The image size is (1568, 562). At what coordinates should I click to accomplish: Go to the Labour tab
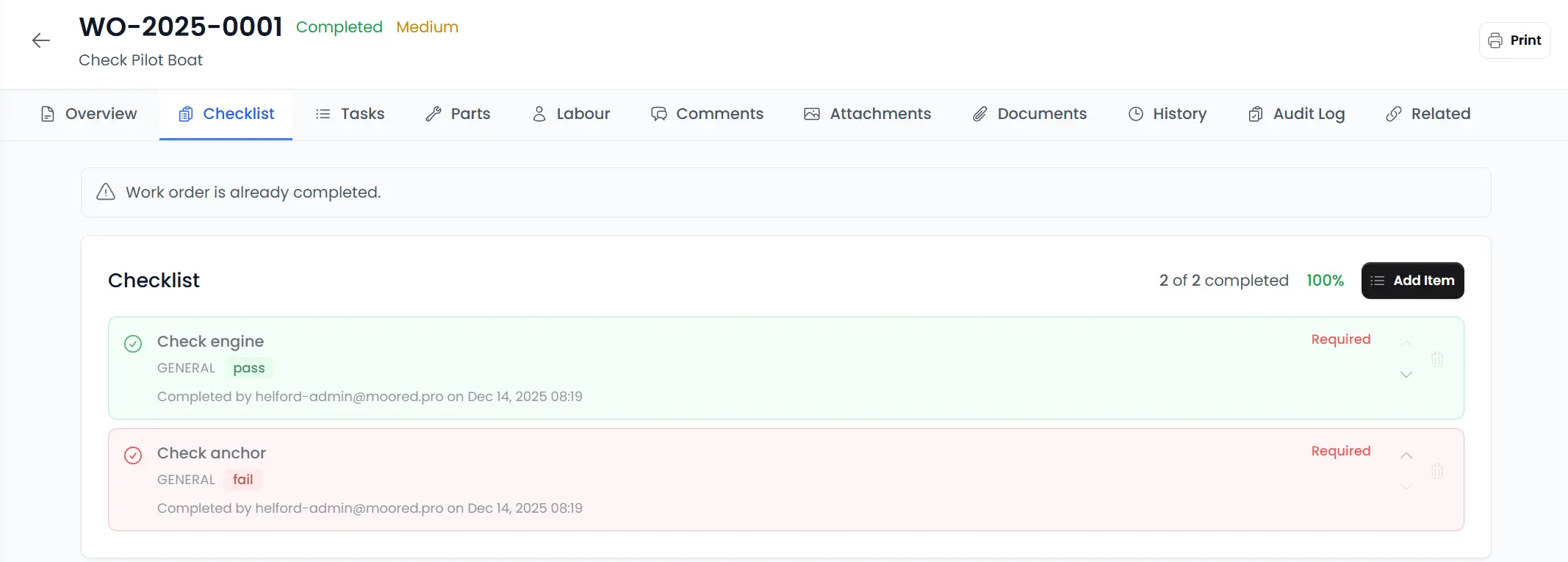[571, 114]
